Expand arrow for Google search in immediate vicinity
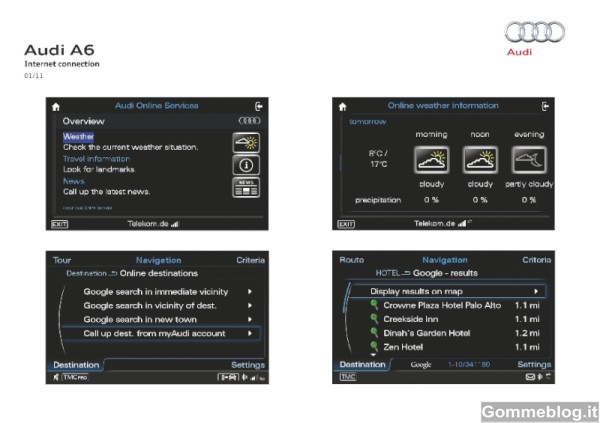600x423 pixels. [250, 292]
